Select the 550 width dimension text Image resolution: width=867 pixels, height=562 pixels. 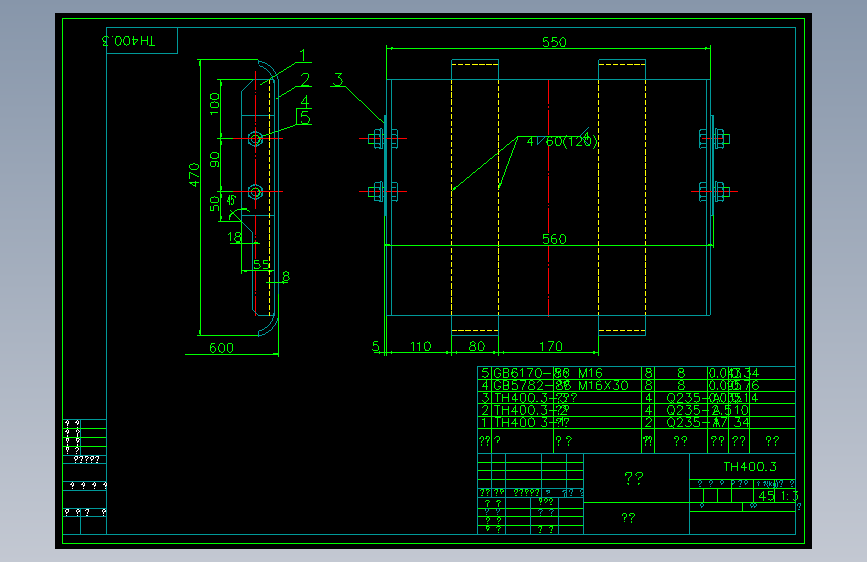click(554, 43)
